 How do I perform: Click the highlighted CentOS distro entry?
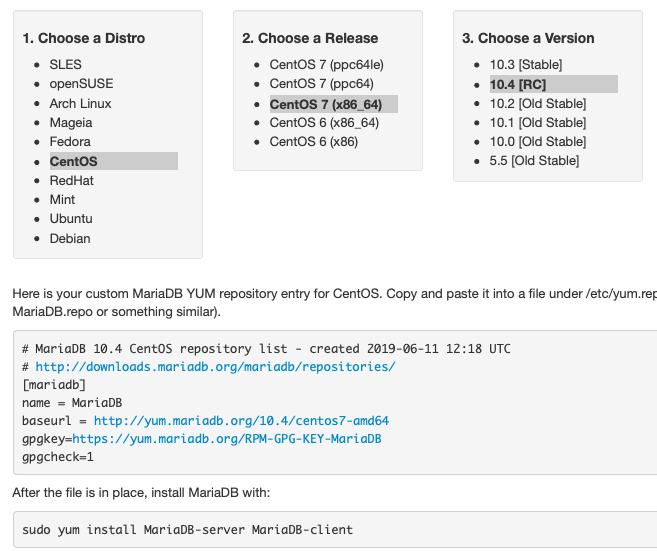[x=114, y=161]
